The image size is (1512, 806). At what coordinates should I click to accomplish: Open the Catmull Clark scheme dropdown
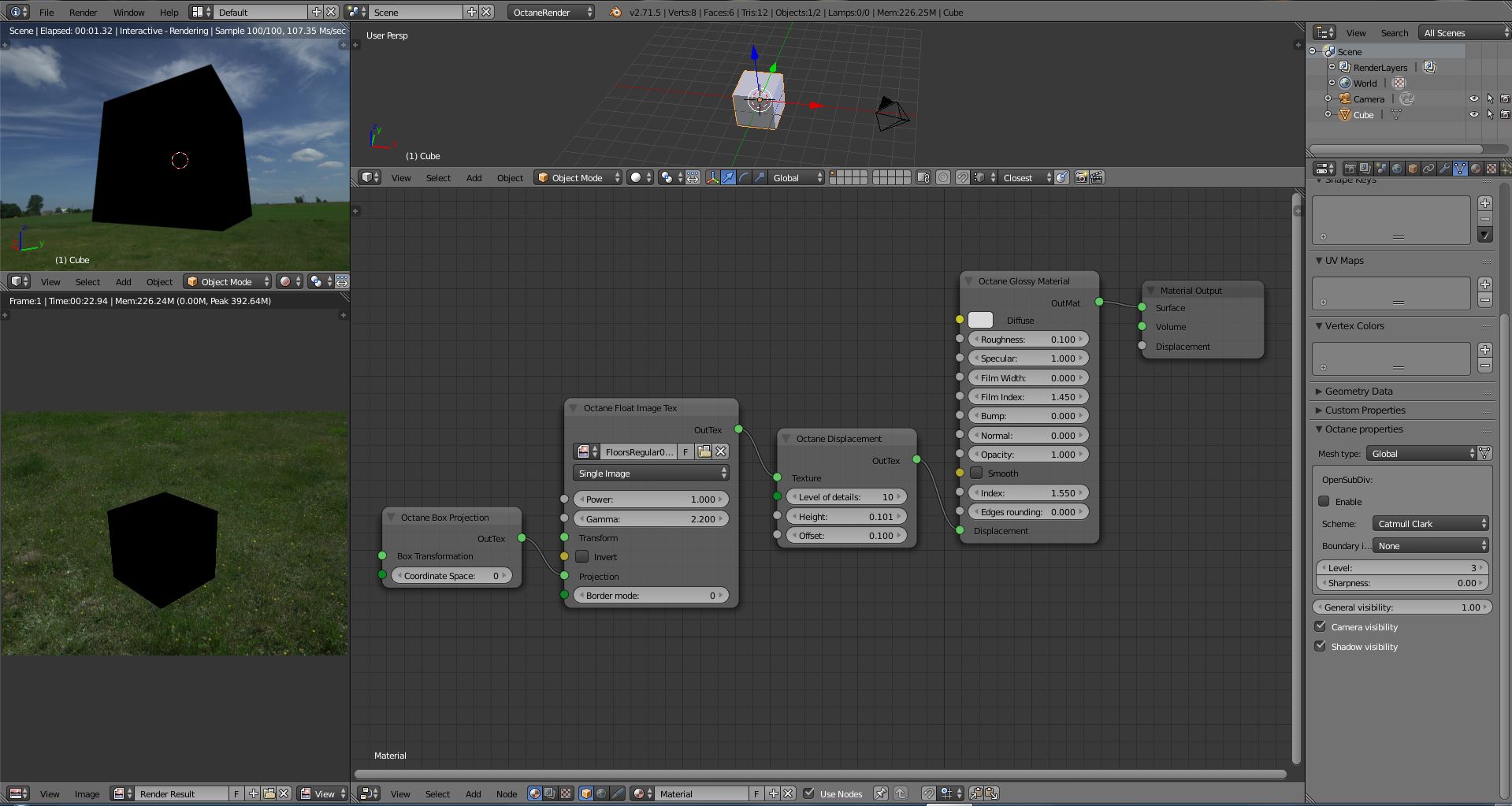1431,523
